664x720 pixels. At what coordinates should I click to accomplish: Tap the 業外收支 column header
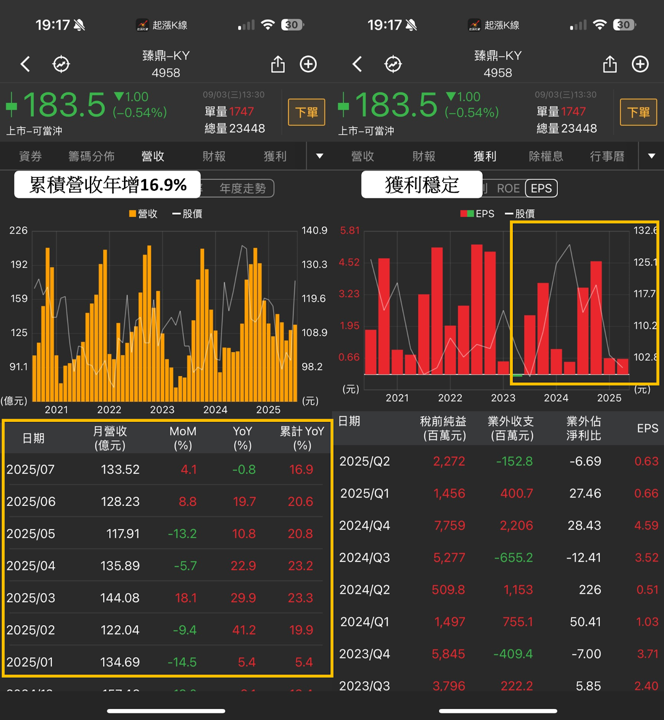[511, 428]
